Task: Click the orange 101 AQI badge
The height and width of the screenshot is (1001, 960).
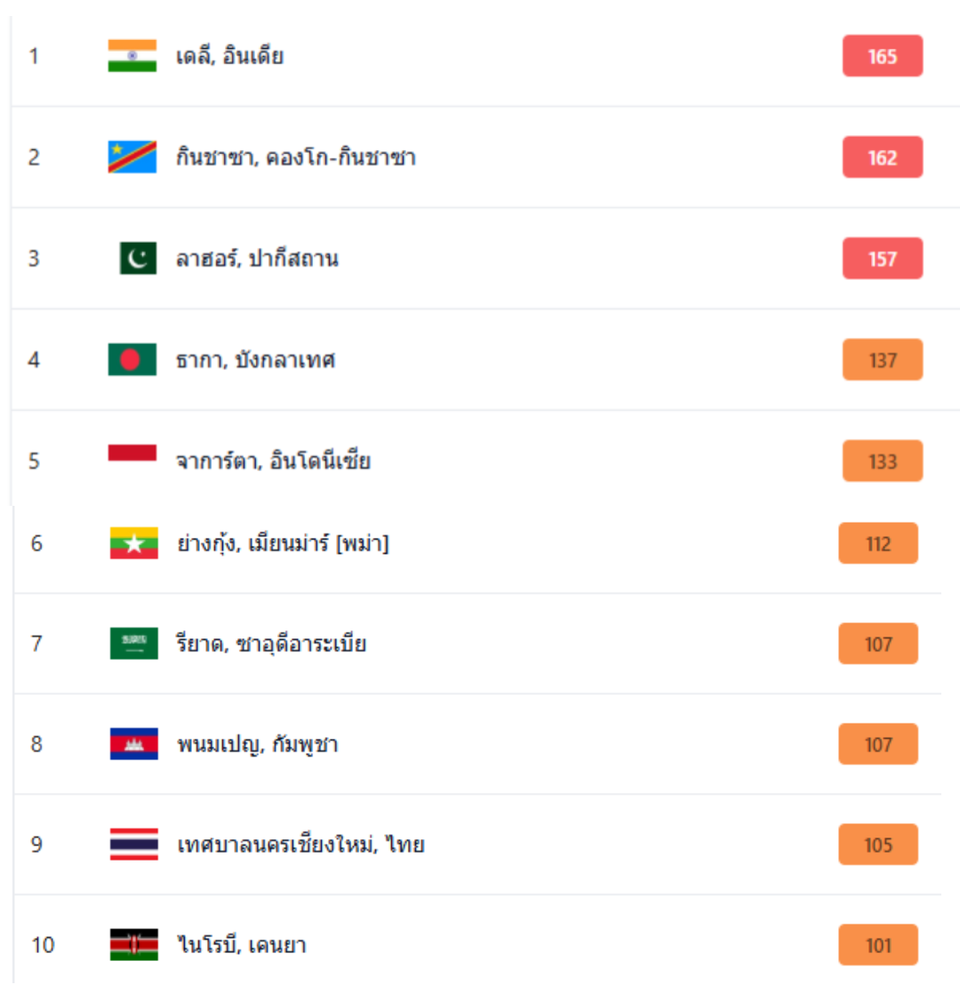Action: [x=878, y=945]
